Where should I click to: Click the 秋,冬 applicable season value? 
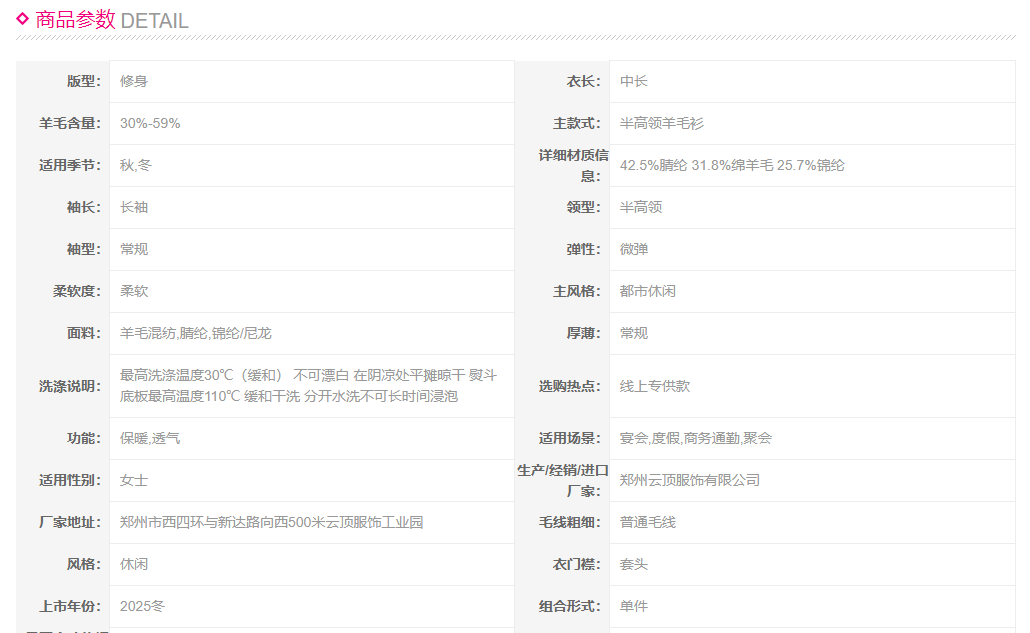pyautogui.click(x=136, y=165)
